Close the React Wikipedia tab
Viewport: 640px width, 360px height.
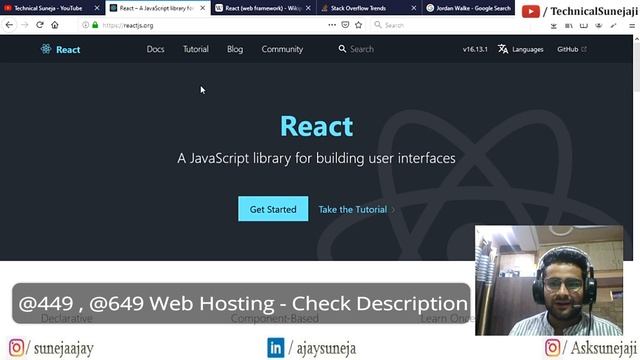(x=308, y=8)
